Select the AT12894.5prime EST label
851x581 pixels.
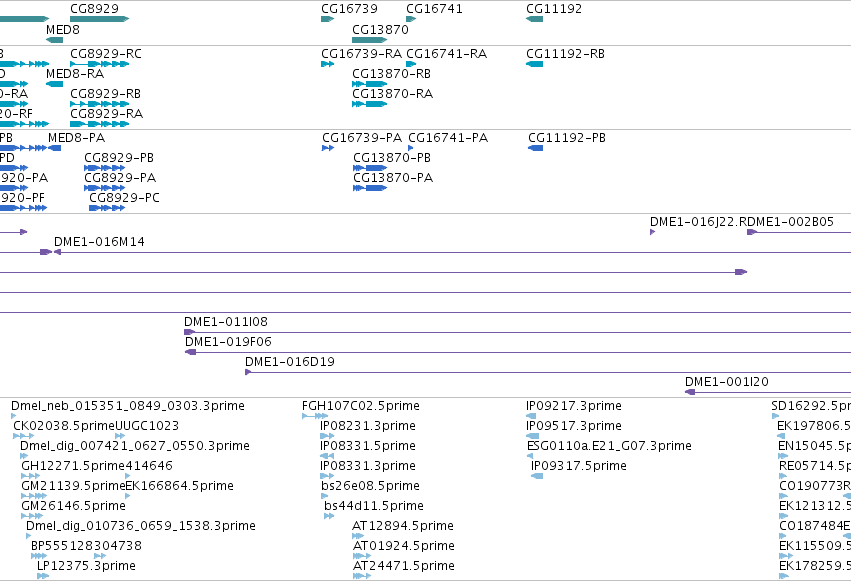click(x=403, y=526)
